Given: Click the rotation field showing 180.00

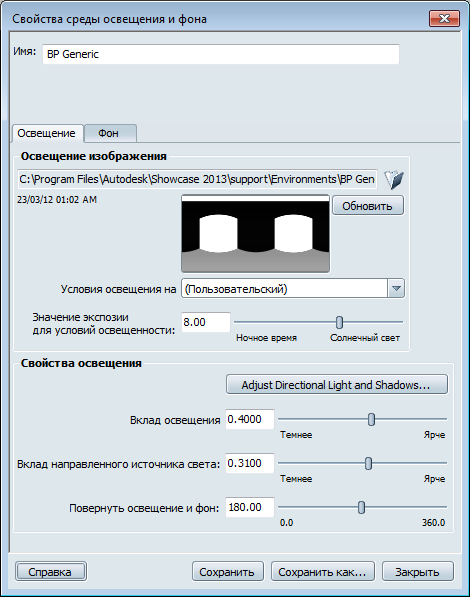Looking at the screenshot, I should coord(250,507).
